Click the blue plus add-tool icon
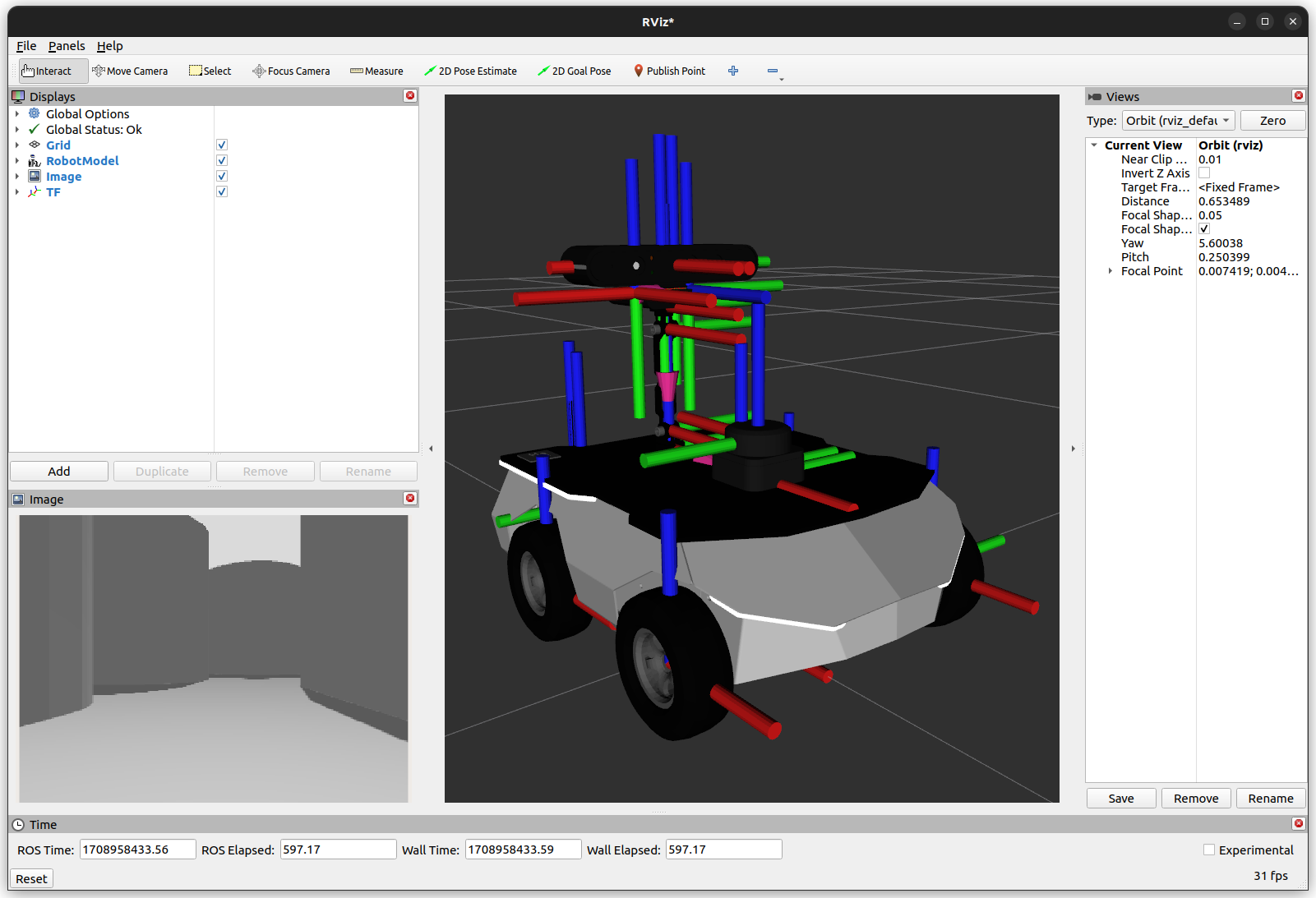The image size is (1316, 898). [x=733, y=71]
